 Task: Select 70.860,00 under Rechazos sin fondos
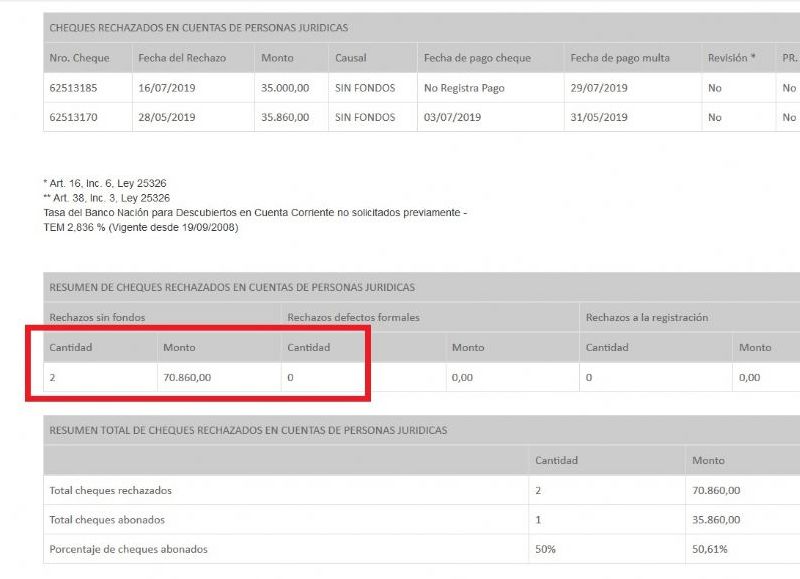[x=187, y=377]
